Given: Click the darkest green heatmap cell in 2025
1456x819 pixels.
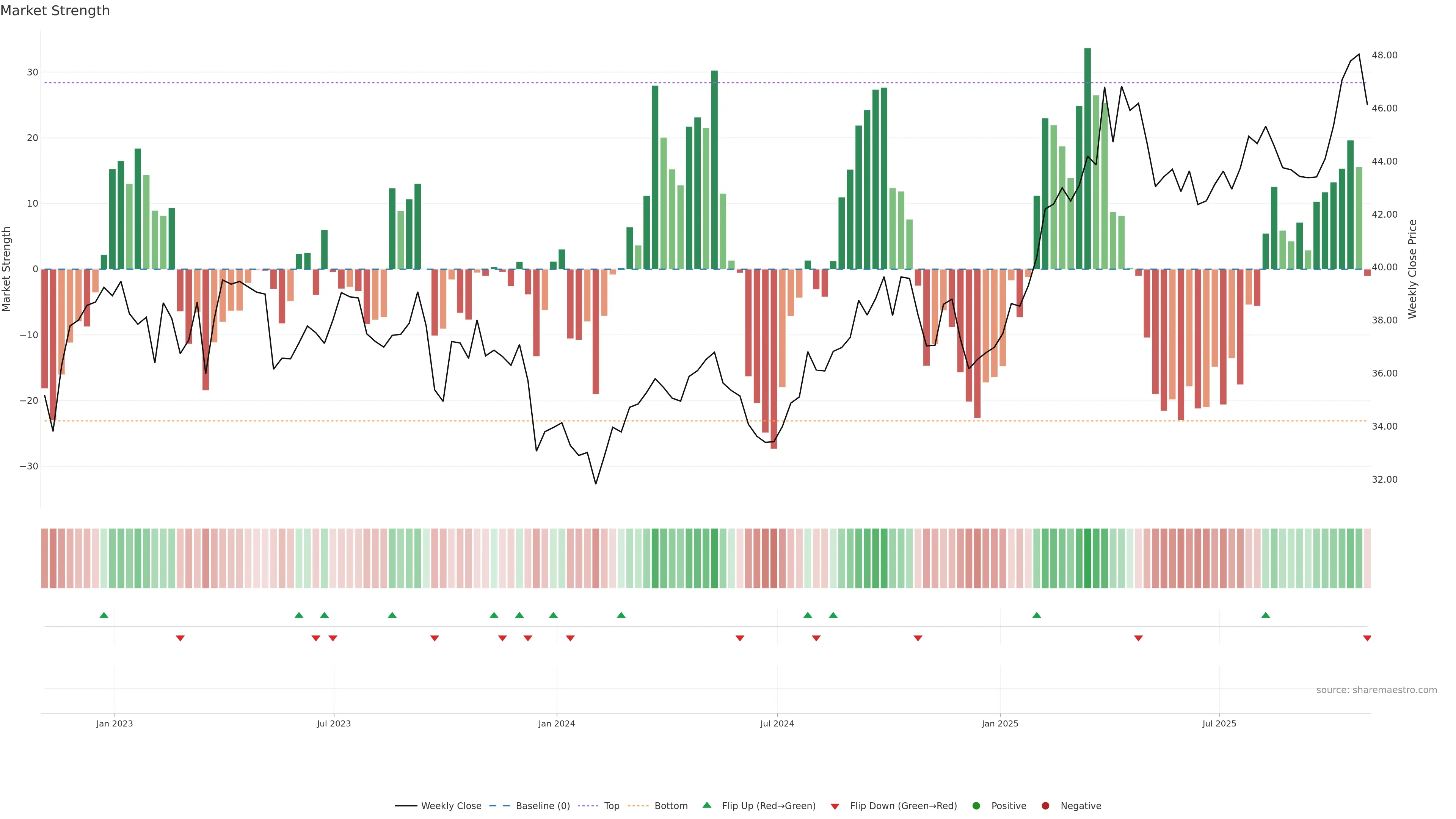Looking at the screenshot, I should tap(1087, 559).
